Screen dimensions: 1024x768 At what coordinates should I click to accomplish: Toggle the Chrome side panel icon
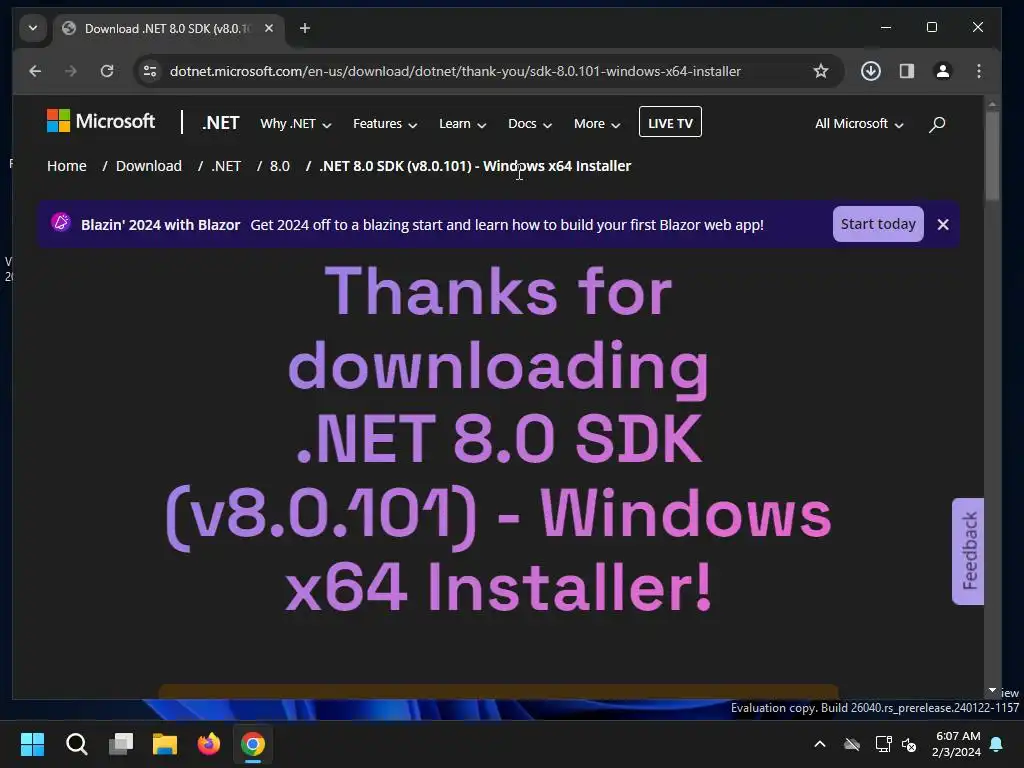(x=906, y=71)
